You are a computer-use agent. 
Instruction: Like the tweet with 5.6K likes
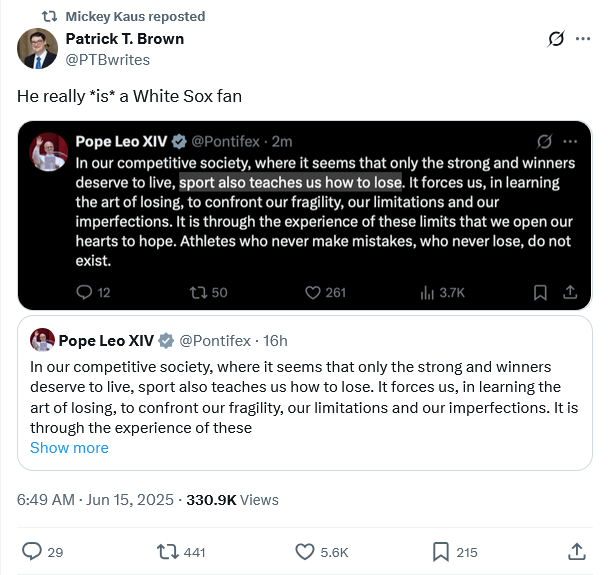pyautogui.click(x=306, y=551)
